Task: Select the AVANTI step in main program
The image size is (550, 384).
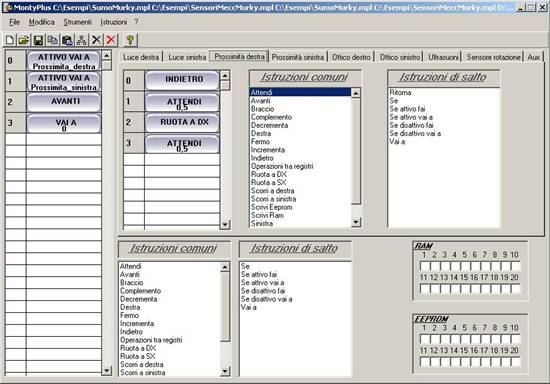Action: [64, 102]
